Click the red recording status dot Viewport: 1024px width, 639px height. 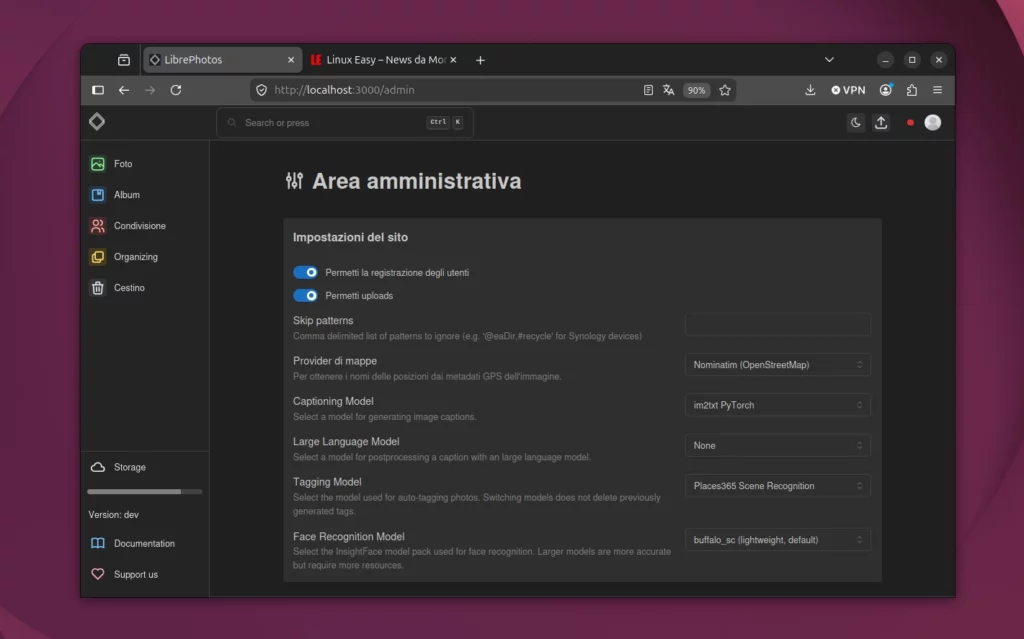(x=910, y=123)
